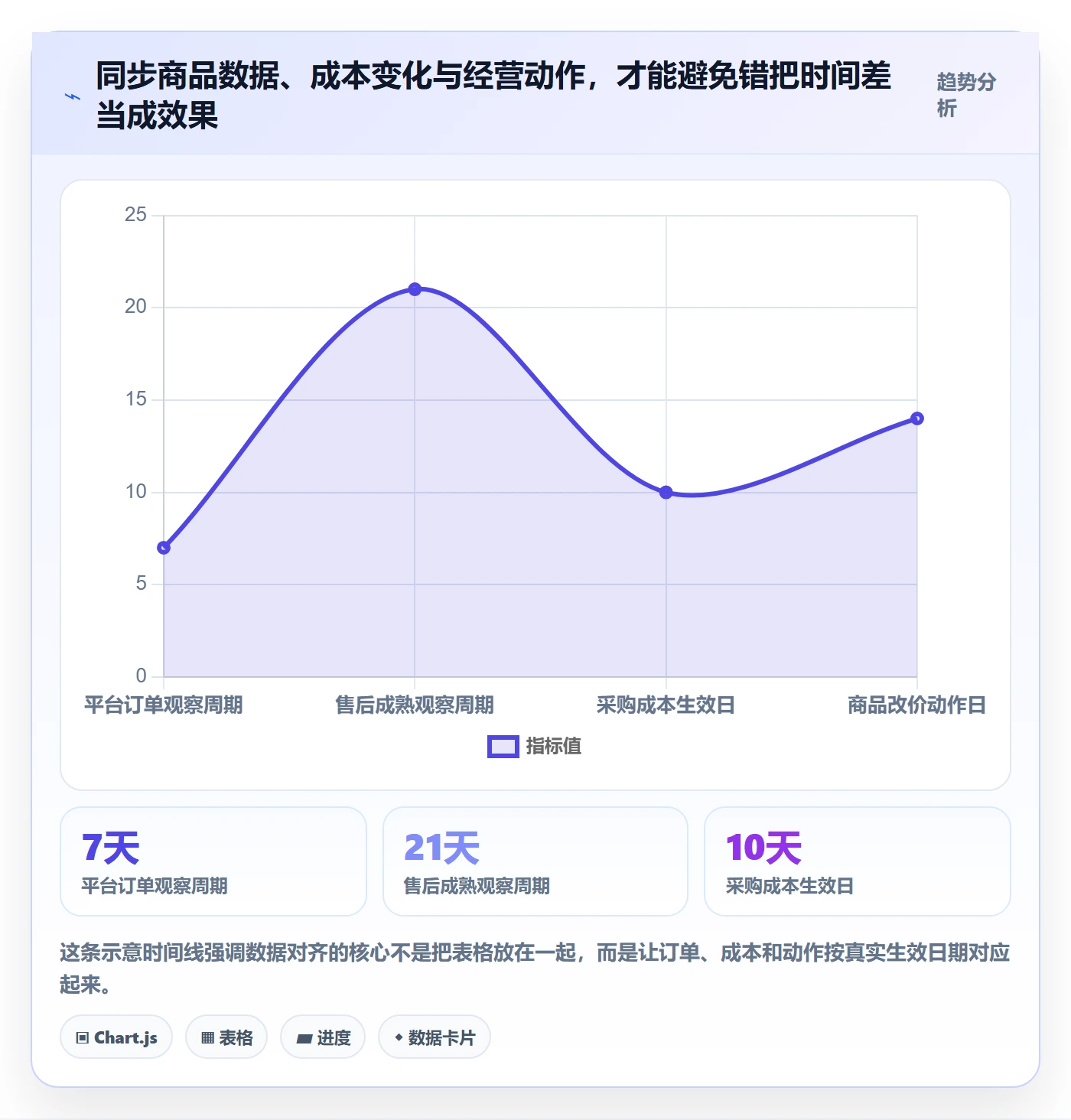Click the bar icon in 进度 chip
Image resolution: width=1071 pixels, height=1120 pixels.
click(x=304, y=1039)
